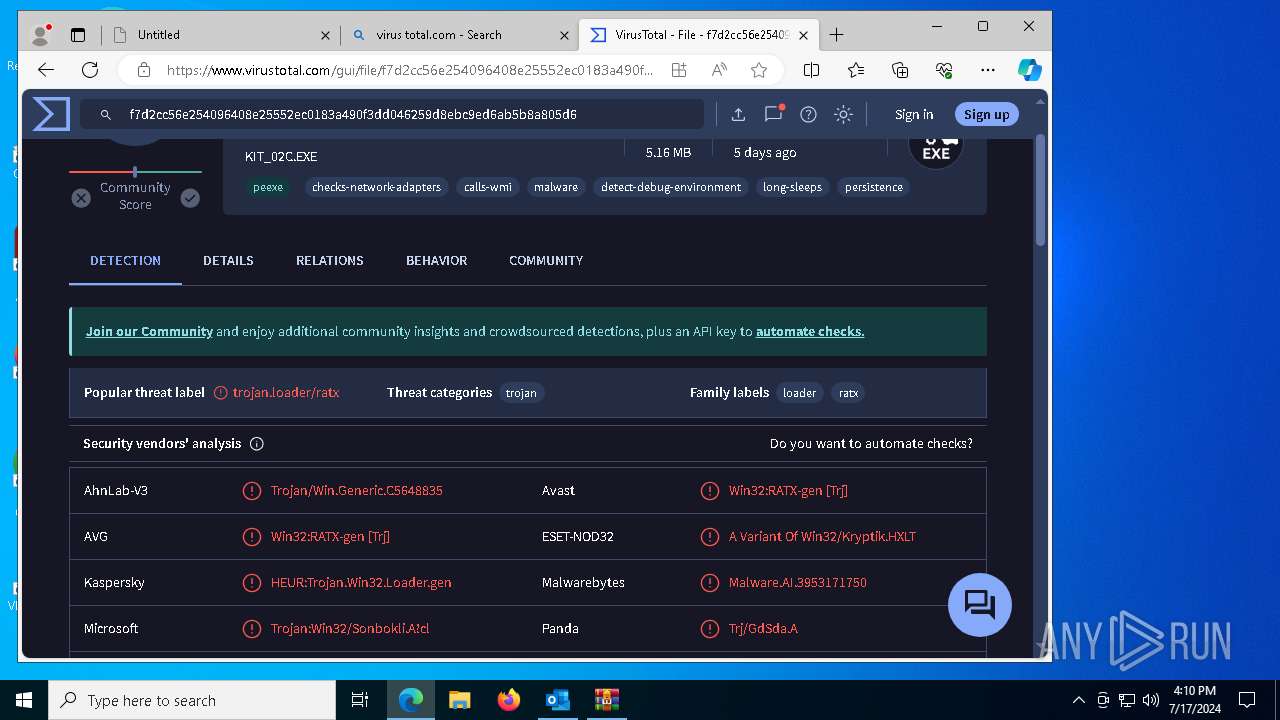Open the DETAILS tab
Screen dimensions: 1280x720
(x=228, y=260)
